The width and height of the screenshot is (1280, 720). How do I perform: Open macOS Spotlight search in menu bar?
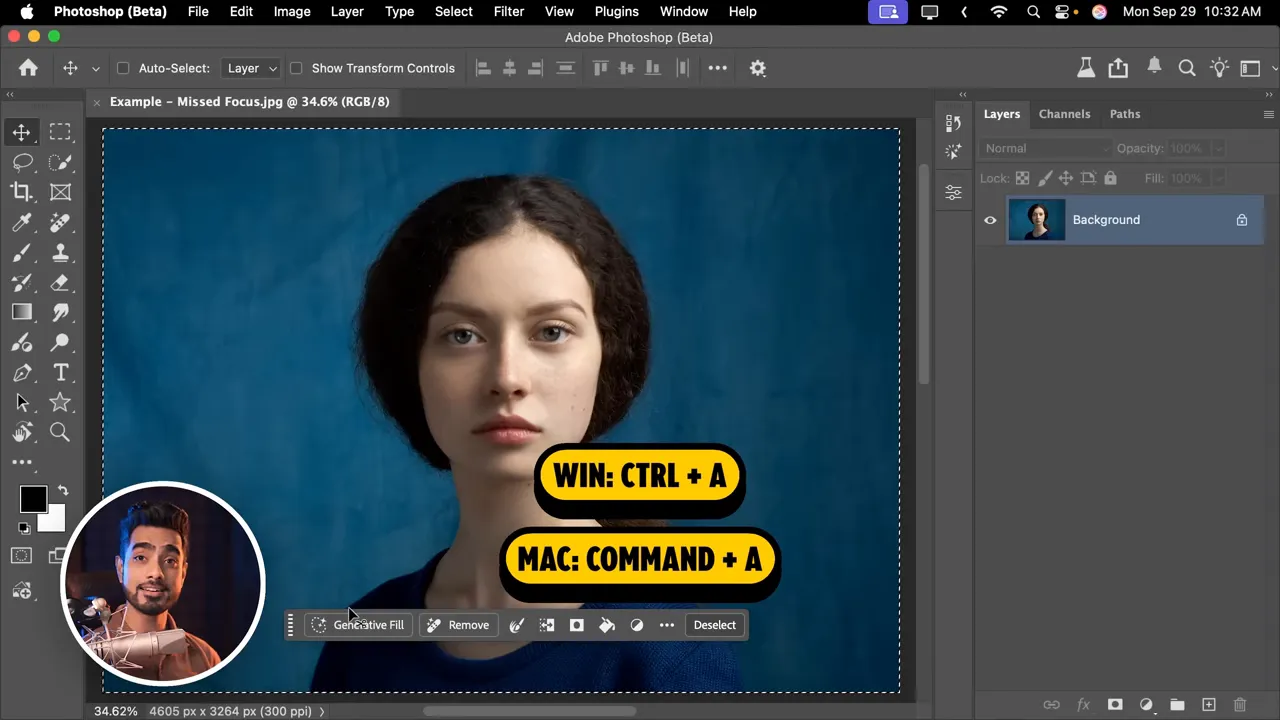pos(1034,11)
